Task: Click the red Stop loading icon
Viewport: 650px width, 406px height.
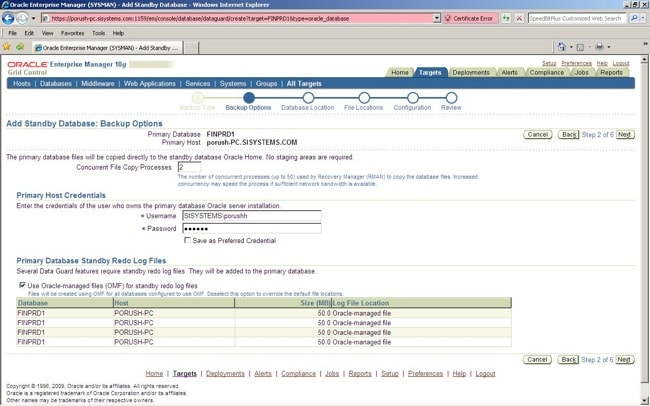Action: point(519,18)
